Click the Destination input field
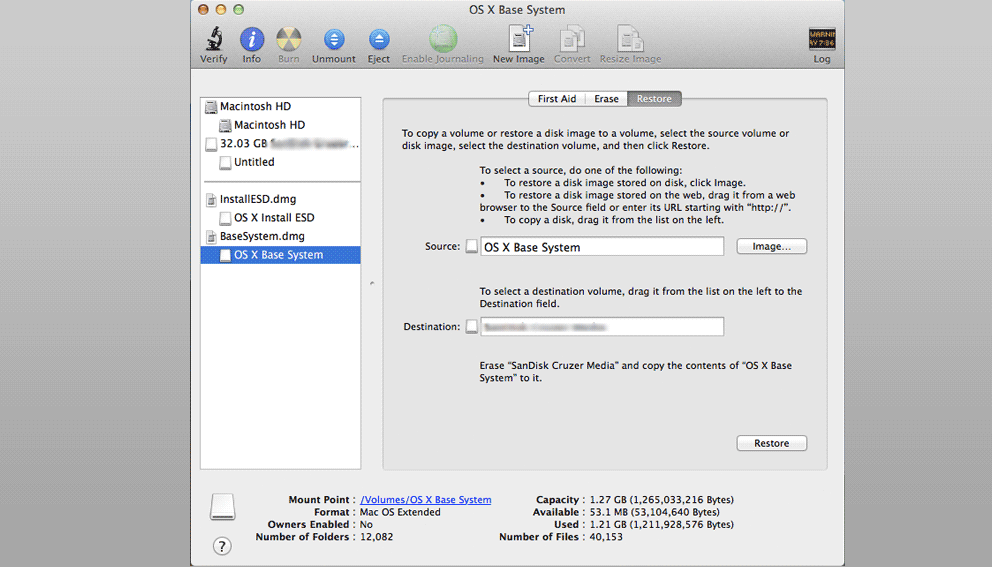992x567 pixels. (x=602, y=327)
